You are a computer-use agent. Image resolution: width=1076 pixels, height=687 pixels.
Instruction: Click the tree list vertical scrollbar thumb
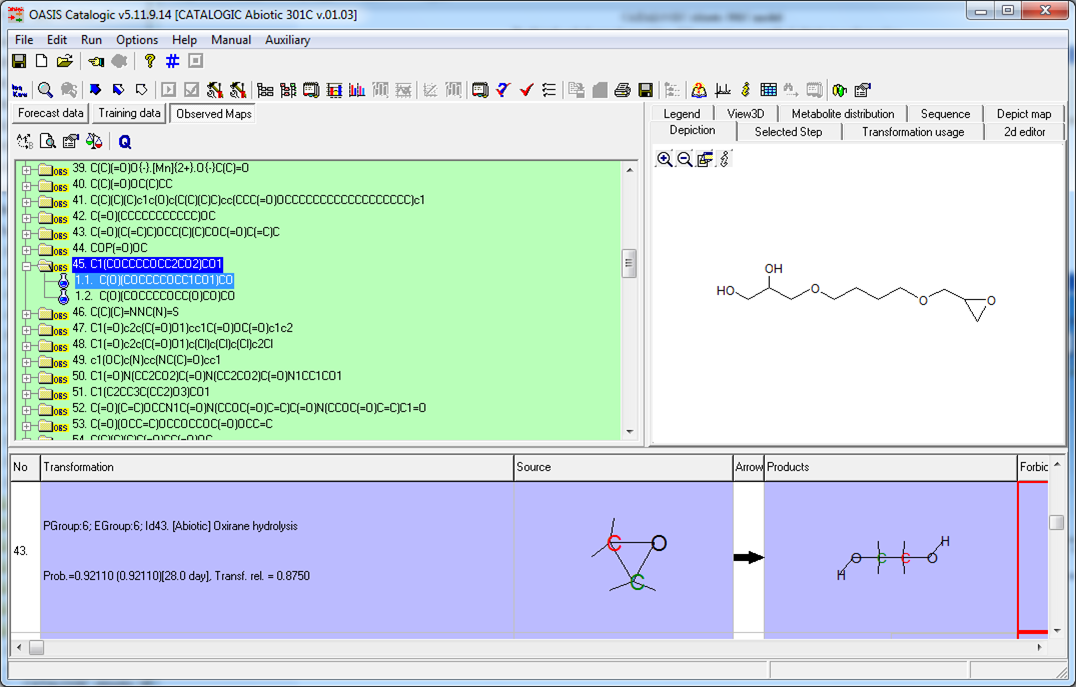(x=629, y=264)
